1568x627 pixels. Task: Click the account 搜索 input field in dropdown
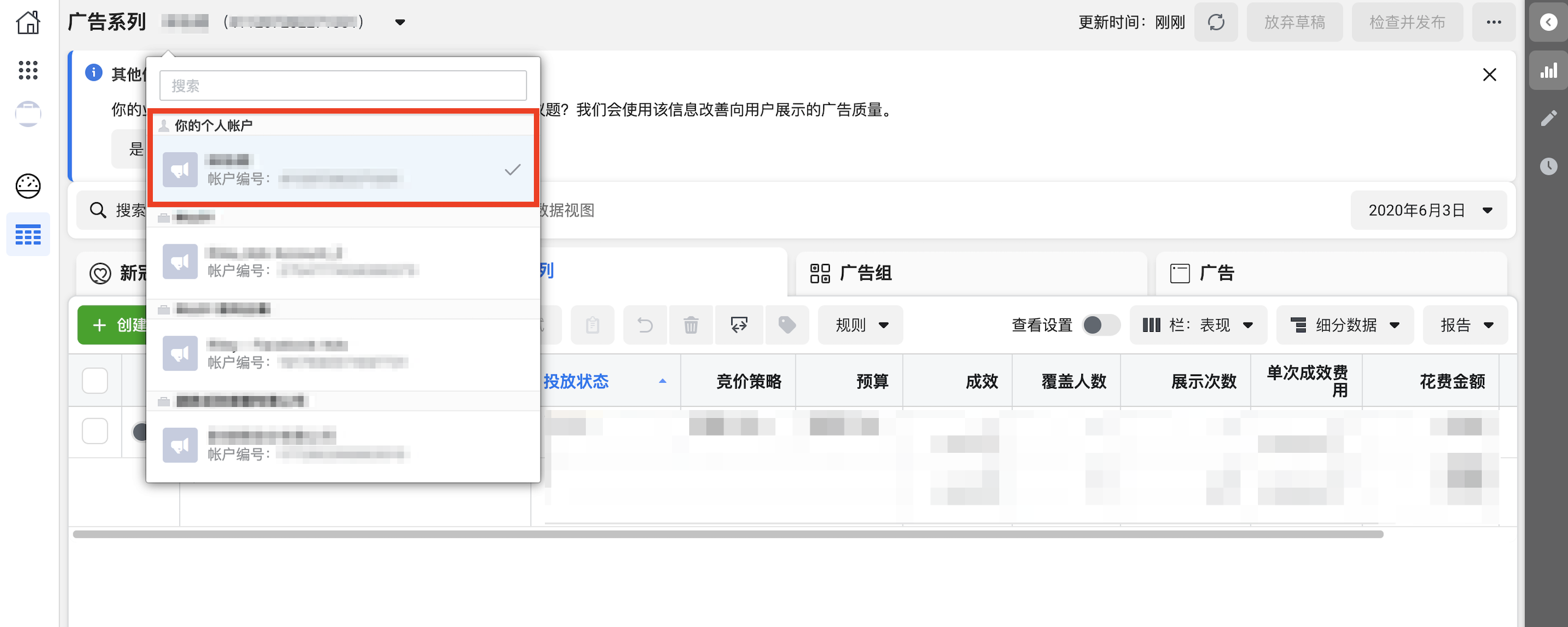click(342, 86)
